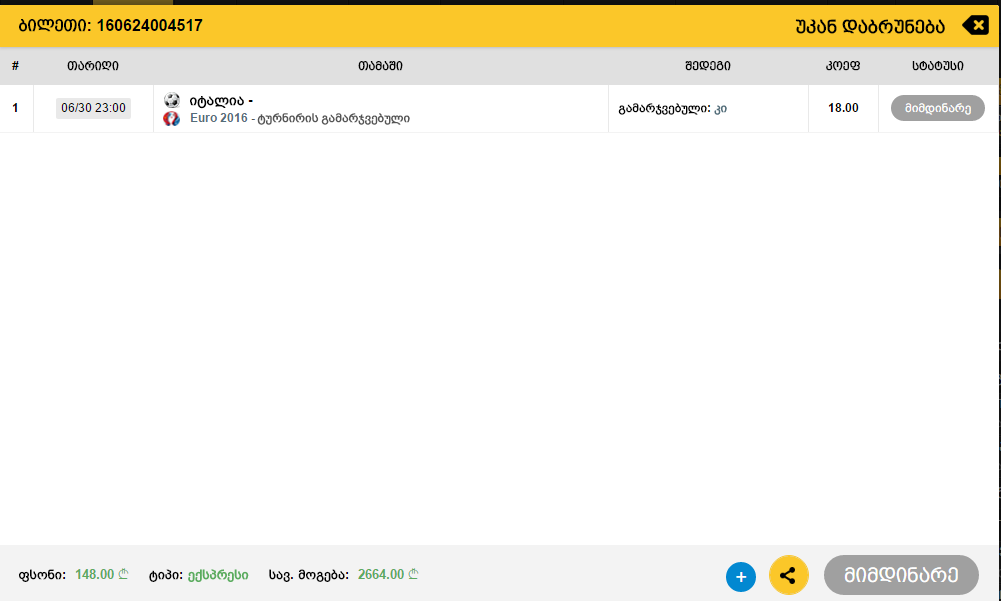Click row number 1 cell
1001x601 pixels.
[15, 108]
